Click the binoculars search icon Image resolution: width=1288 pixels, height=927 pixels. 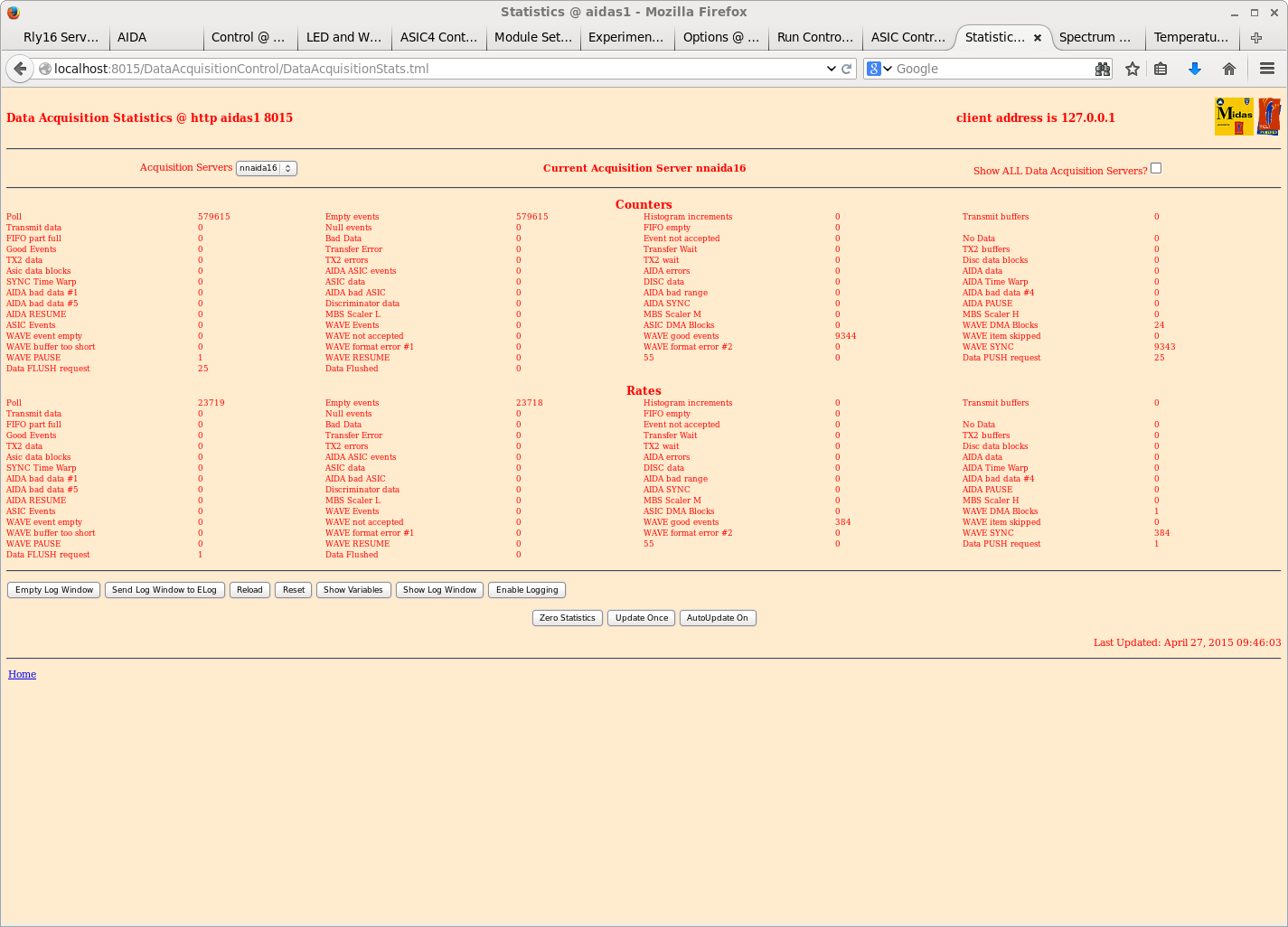[x=1102, y=69]
